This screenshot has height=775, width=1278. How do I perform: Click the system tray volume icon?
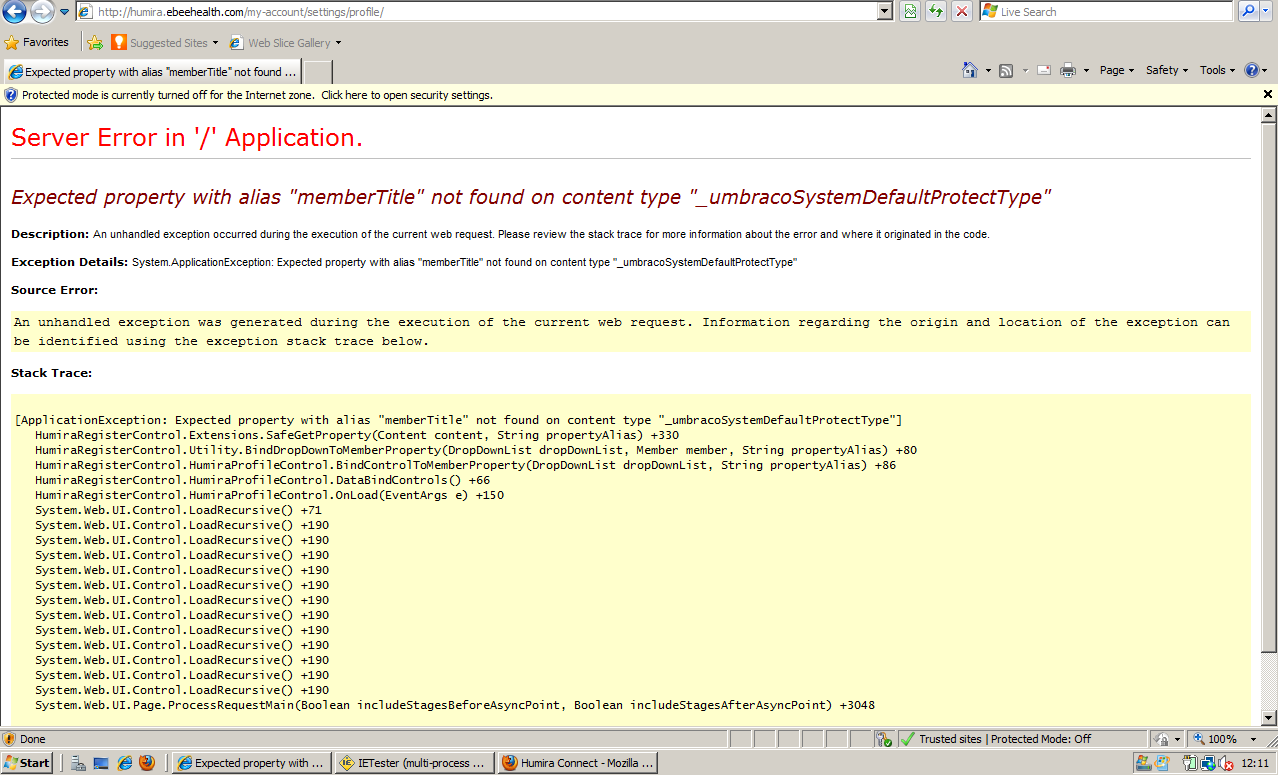coord(1226,763)
